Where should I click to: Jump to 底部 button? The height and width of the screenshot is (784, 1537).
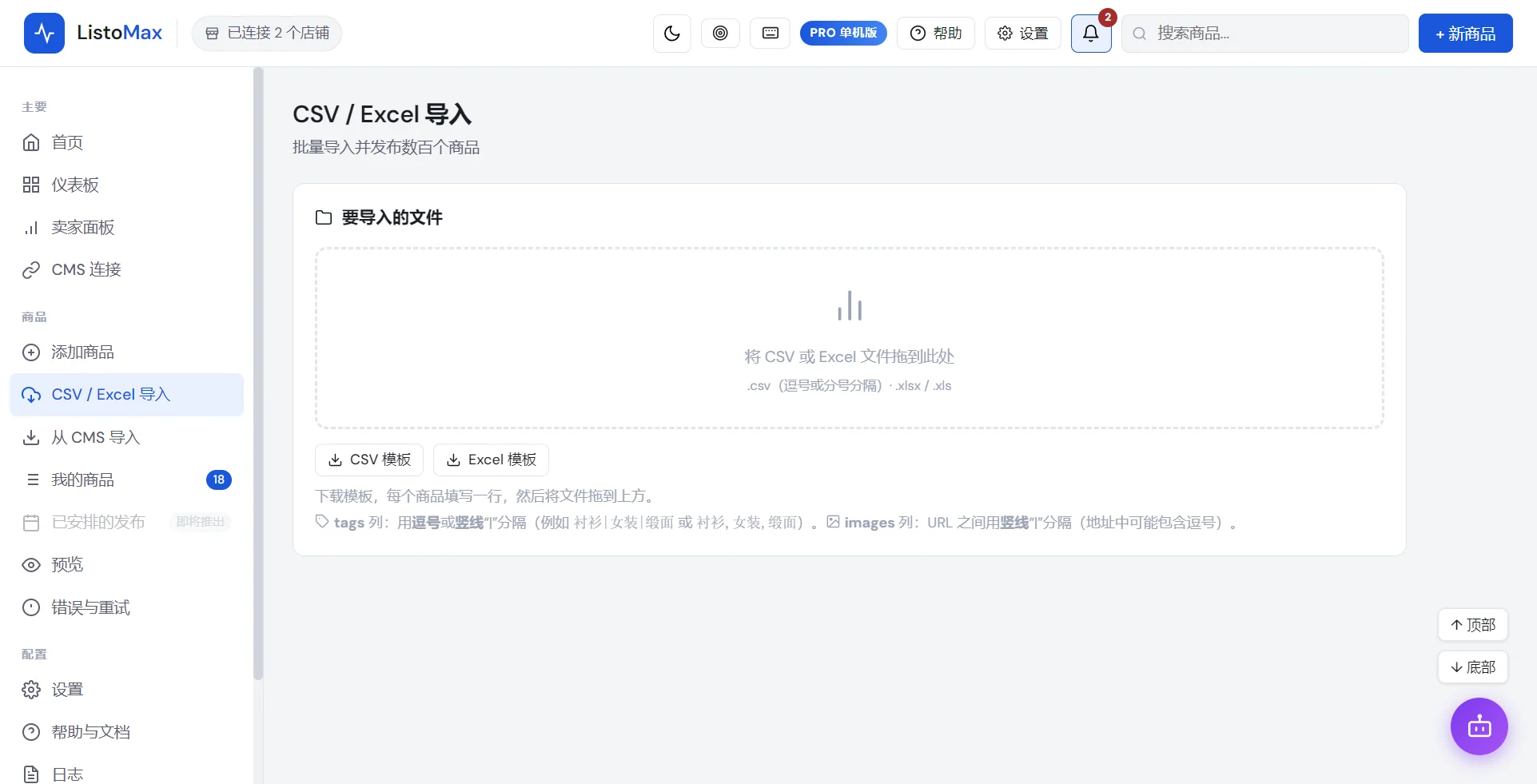tap(1473, 667)
